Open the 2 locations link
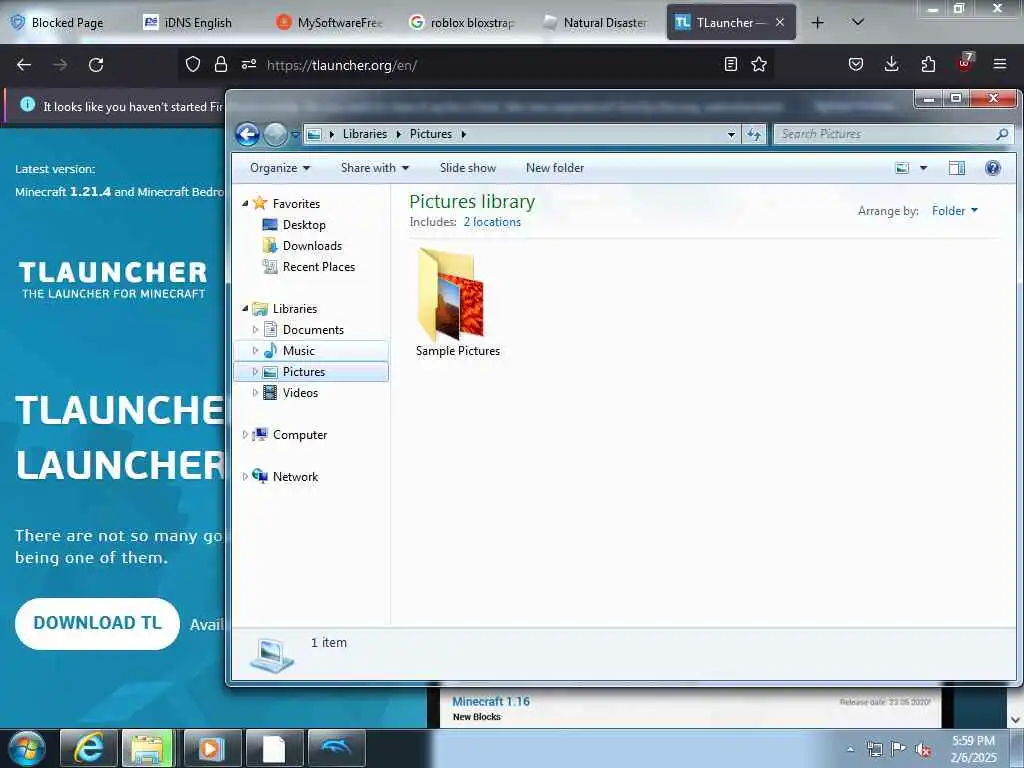This screenshot has height=768, width=1024. point(492,222)
